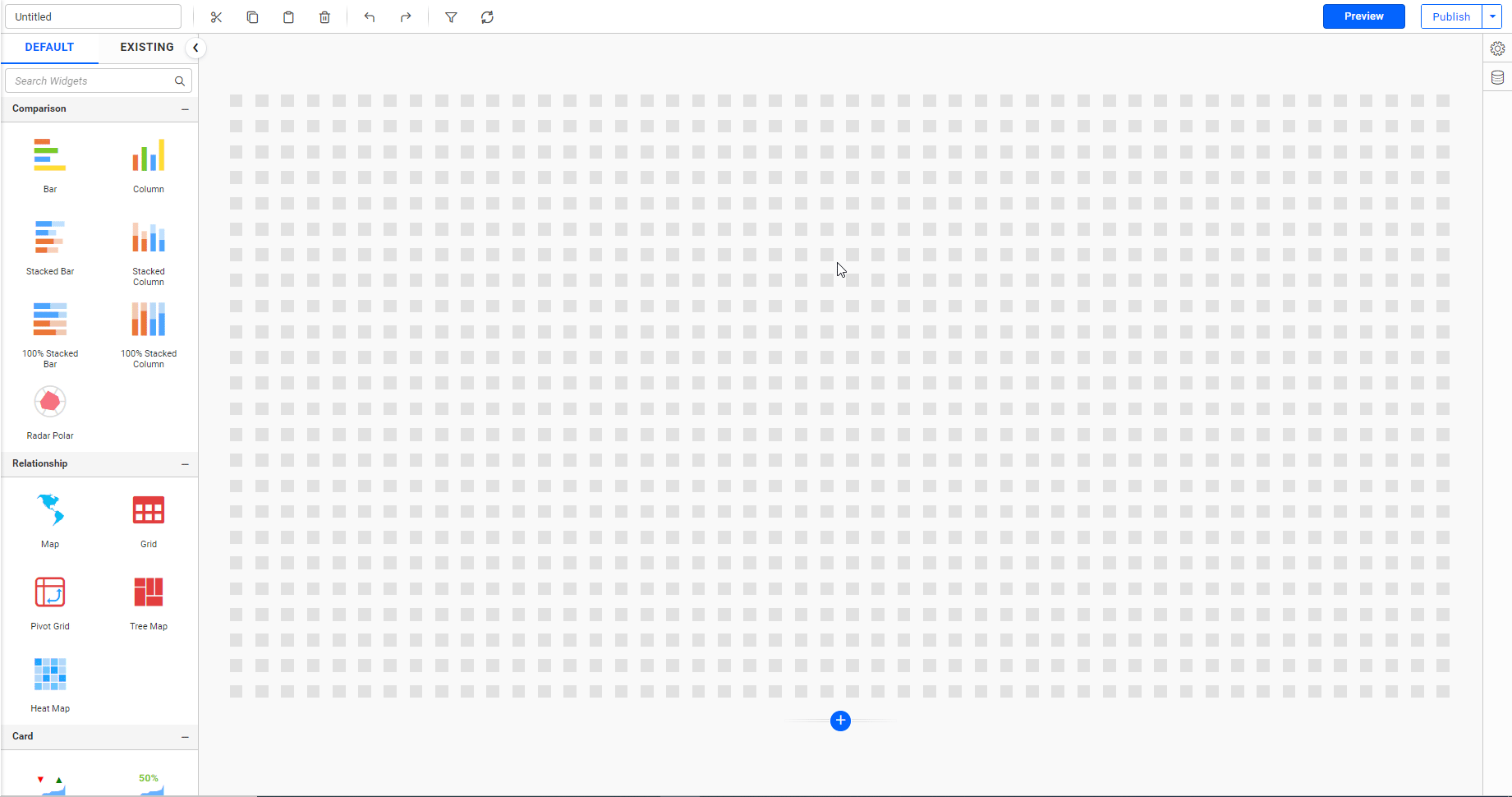
Task: Click the search magnifier icon
Action: pyautogui.click(x=180, y=81)
